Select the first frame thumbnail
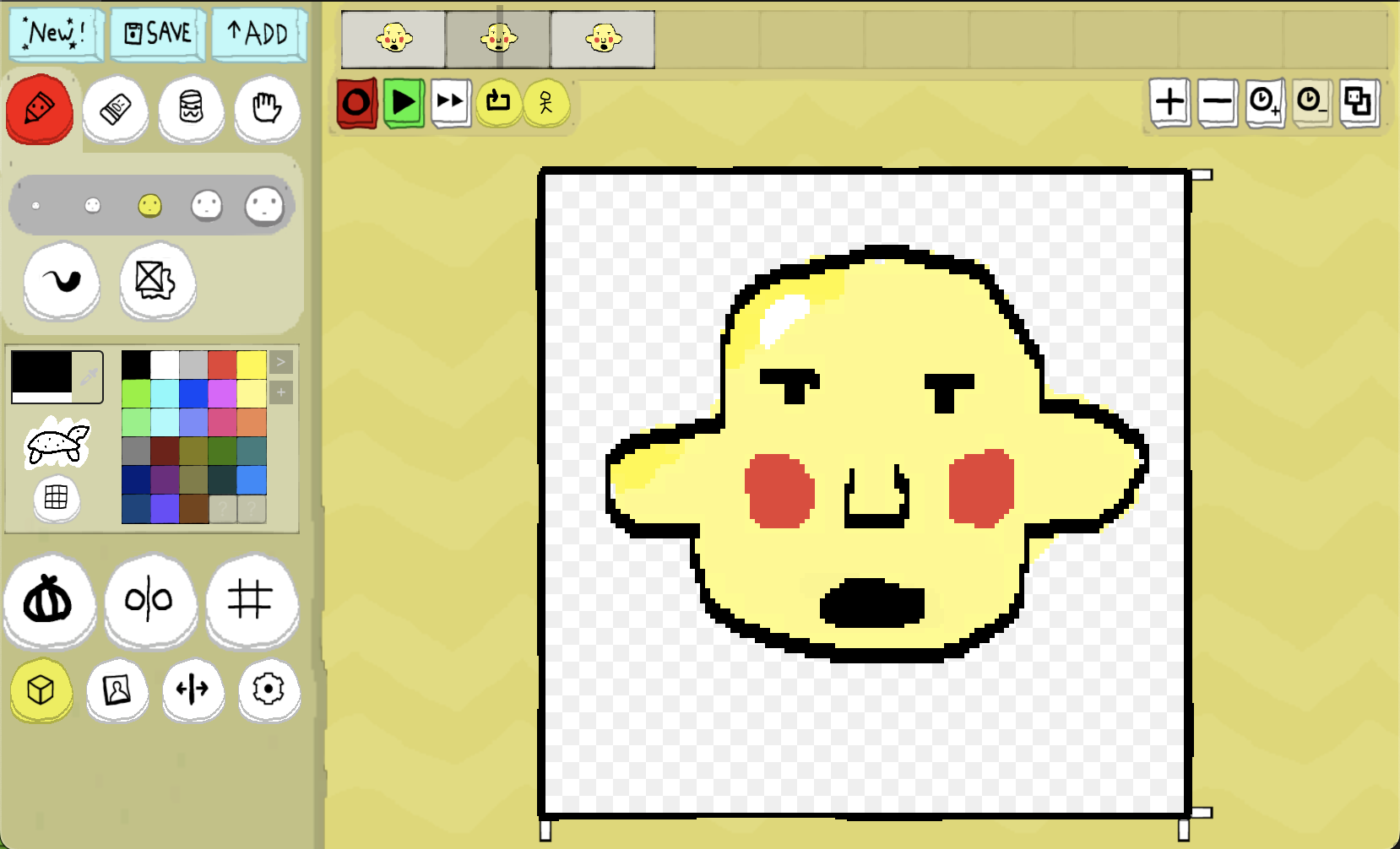Viewport: 1400px width, 849px height. [392, 38]
